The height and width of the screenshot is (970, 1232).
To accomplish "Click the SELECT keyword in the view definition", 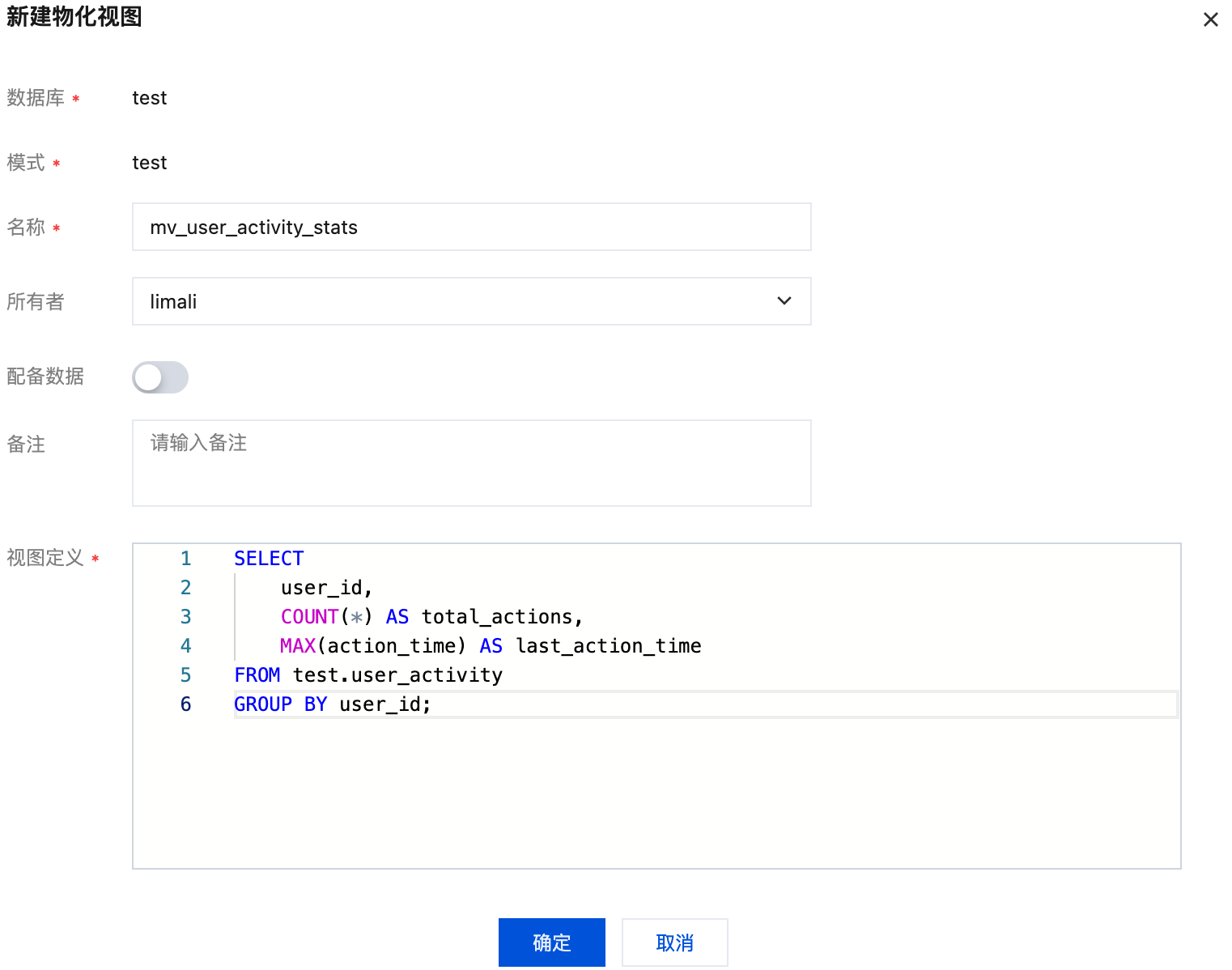I will tap(269, 559).
